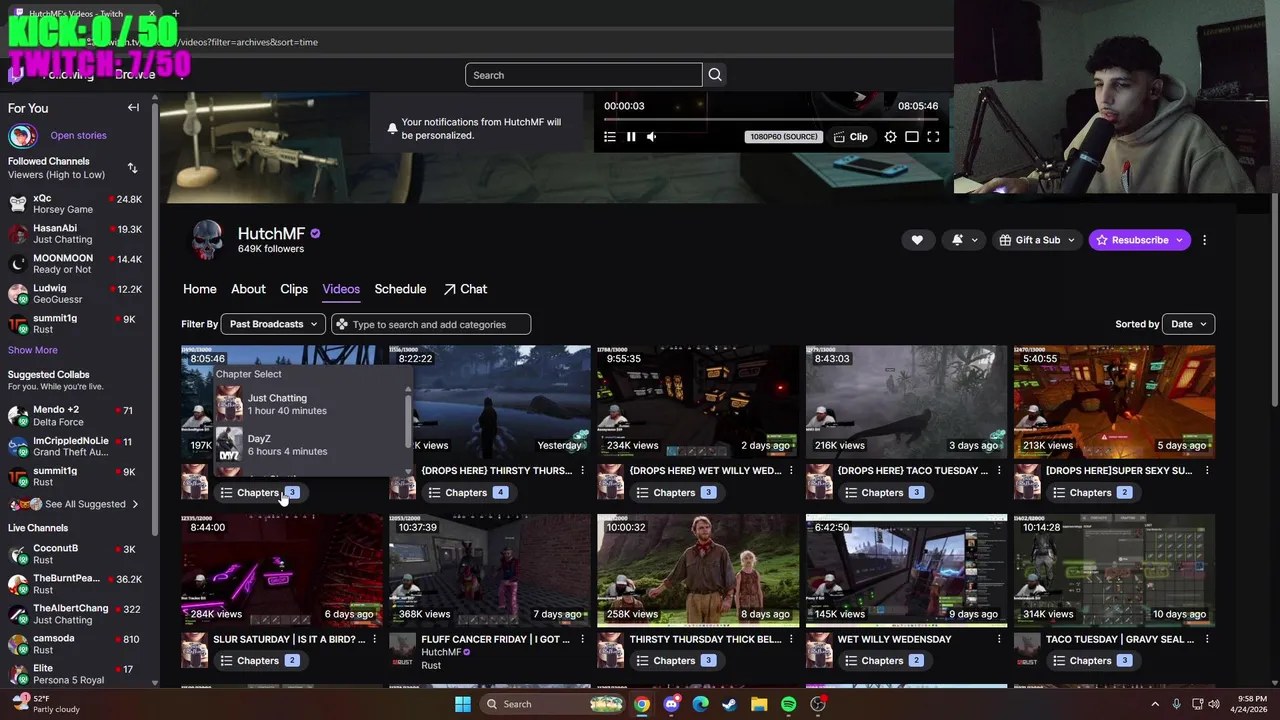Toggle fullscreen in the player

coord(933,137)
